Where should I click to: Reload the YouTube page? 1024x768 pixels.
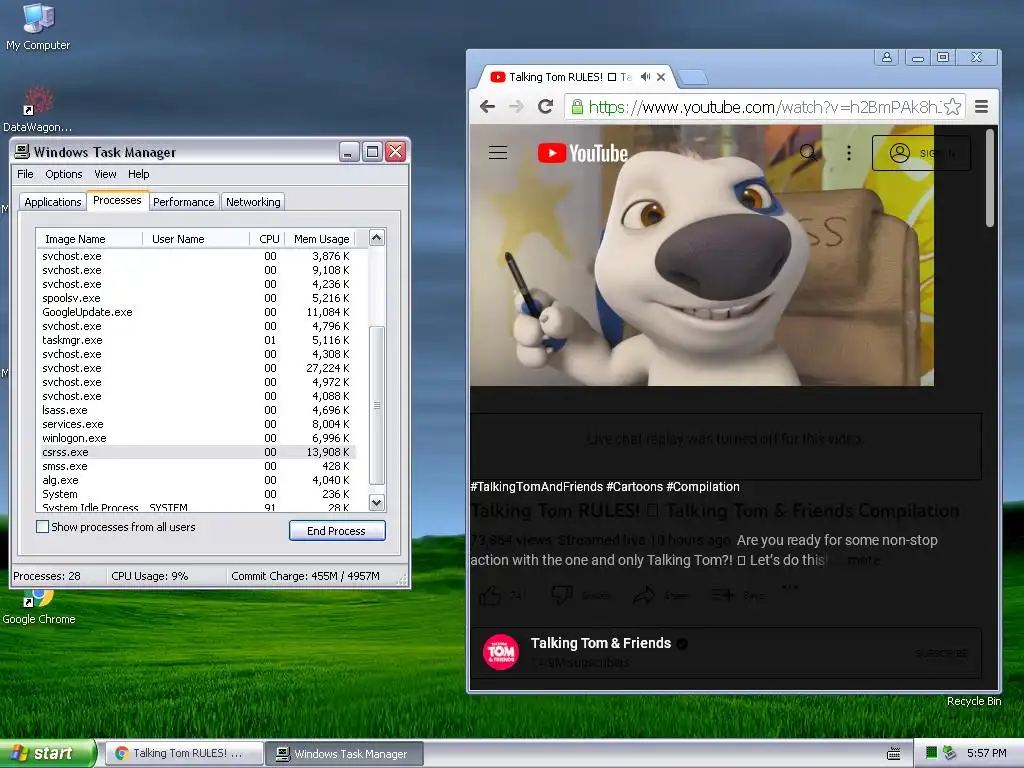click(545, 106)
